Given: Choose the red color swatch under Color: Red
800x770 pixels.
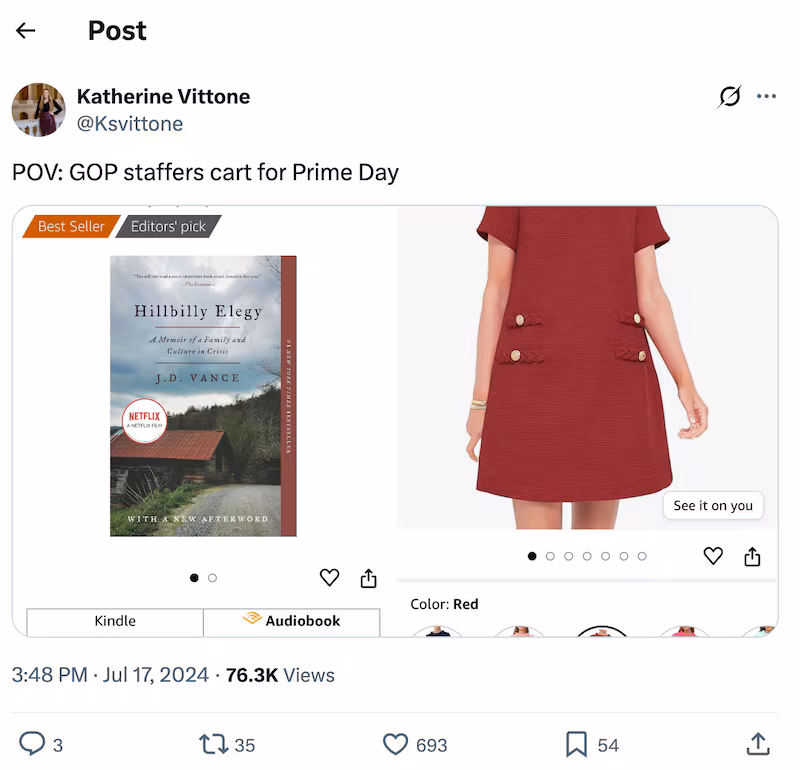Looking at the screenshot, I should pyautogui.click(x=602, y=636).
